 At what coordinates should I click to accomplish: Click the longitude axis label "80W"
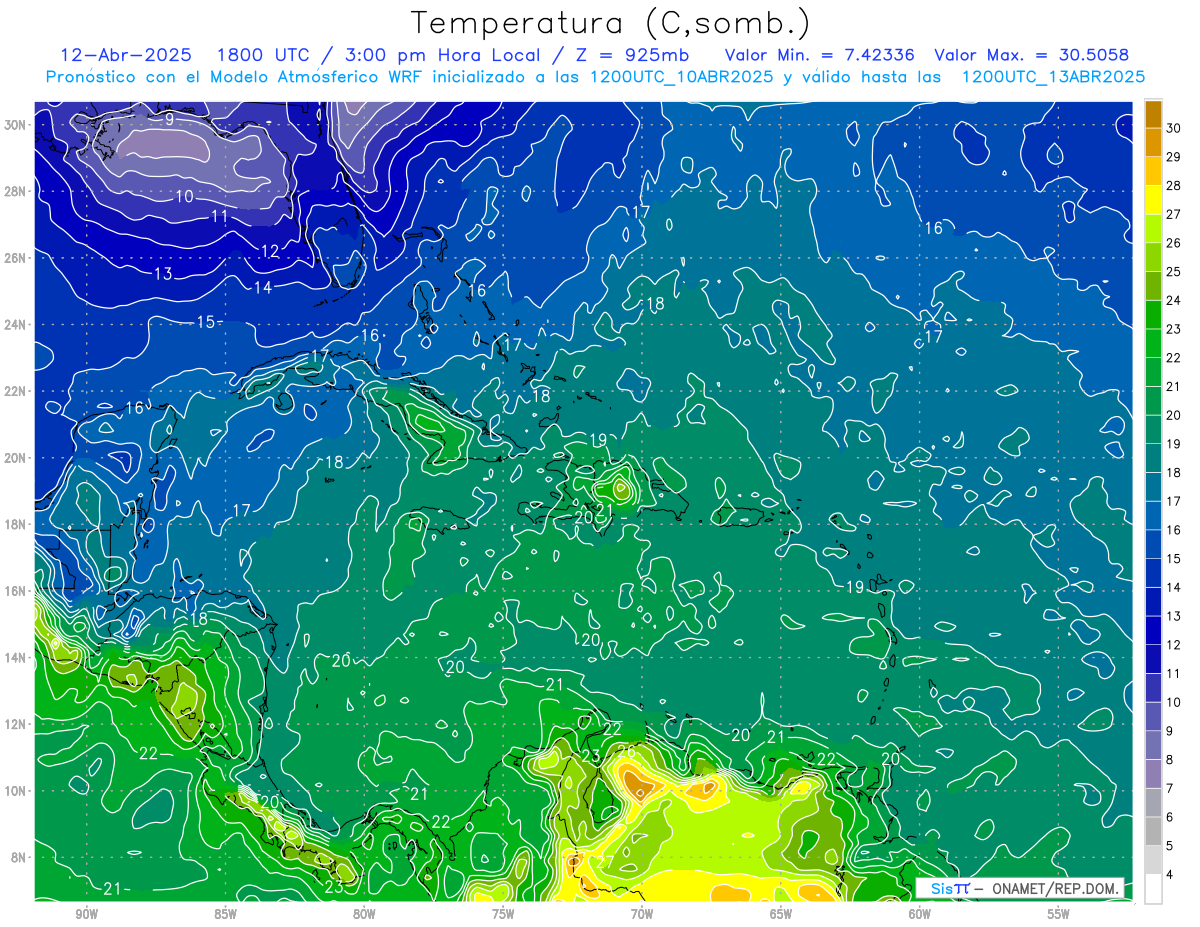365,913
